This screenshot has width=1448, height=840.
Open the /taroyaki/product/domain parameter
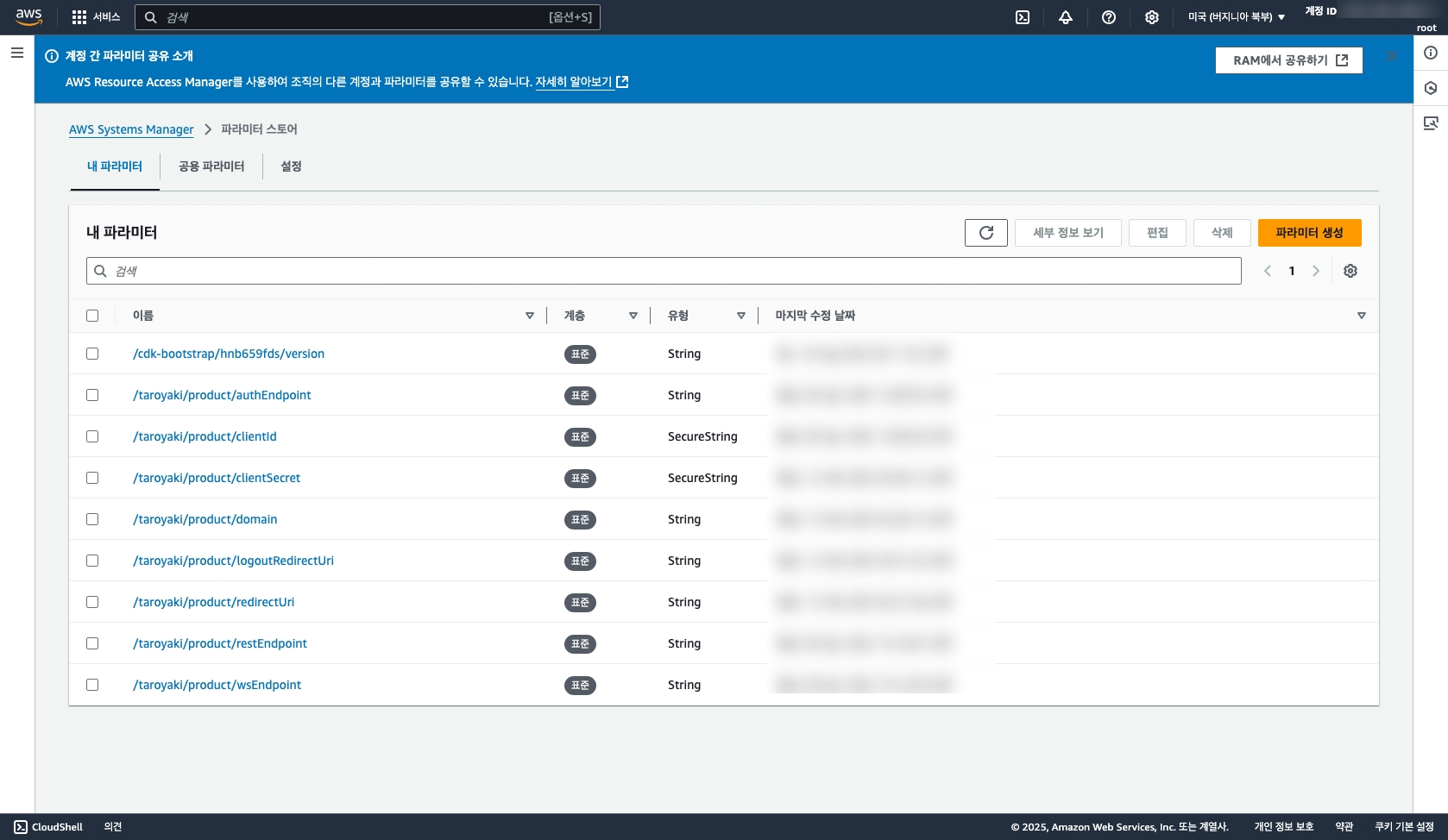point(205,519)
